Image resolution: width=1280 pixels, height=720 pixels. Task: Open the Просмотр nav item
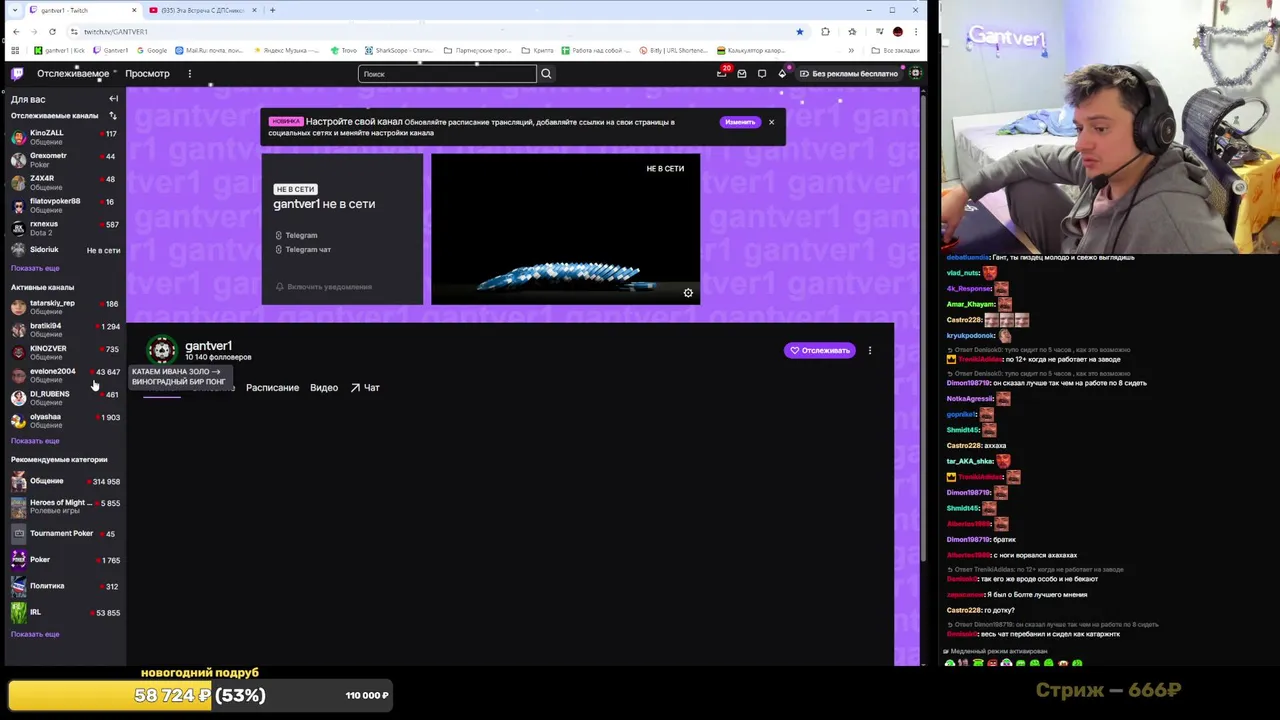(x=147, y=73)
